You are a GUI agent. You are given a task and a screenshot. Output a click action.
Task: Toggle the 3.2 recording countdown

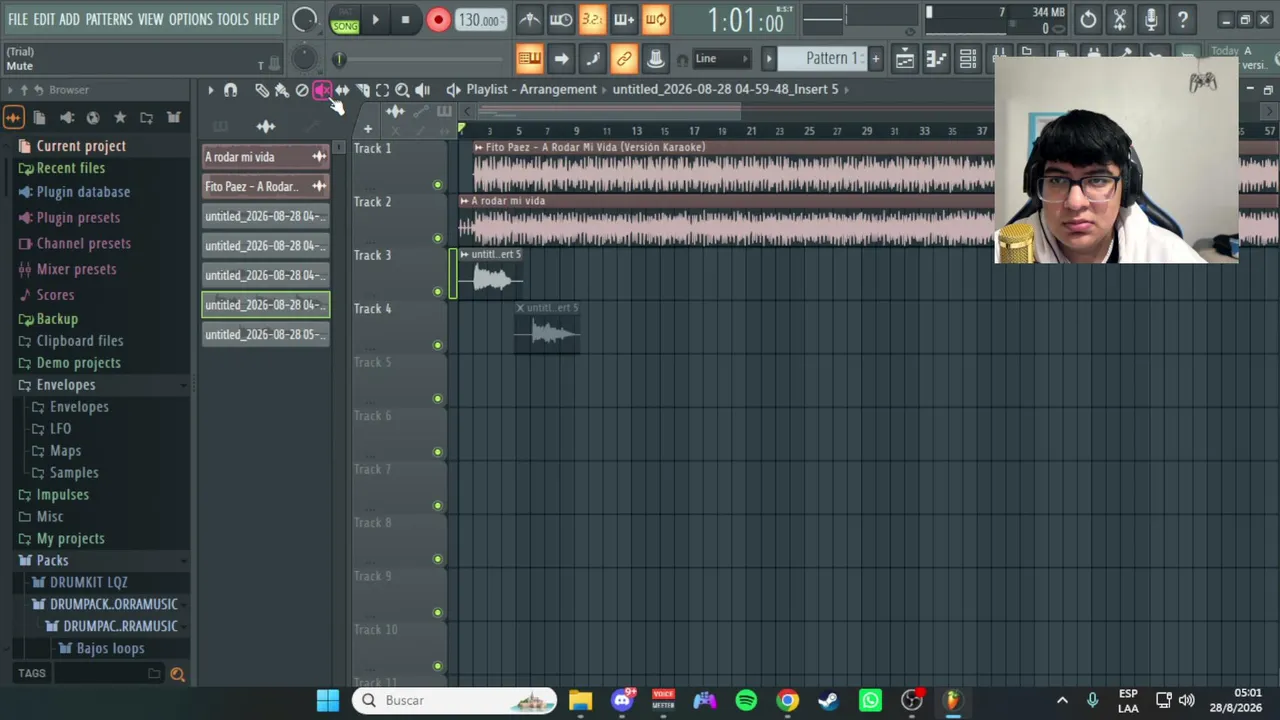[x=592, y=19]
